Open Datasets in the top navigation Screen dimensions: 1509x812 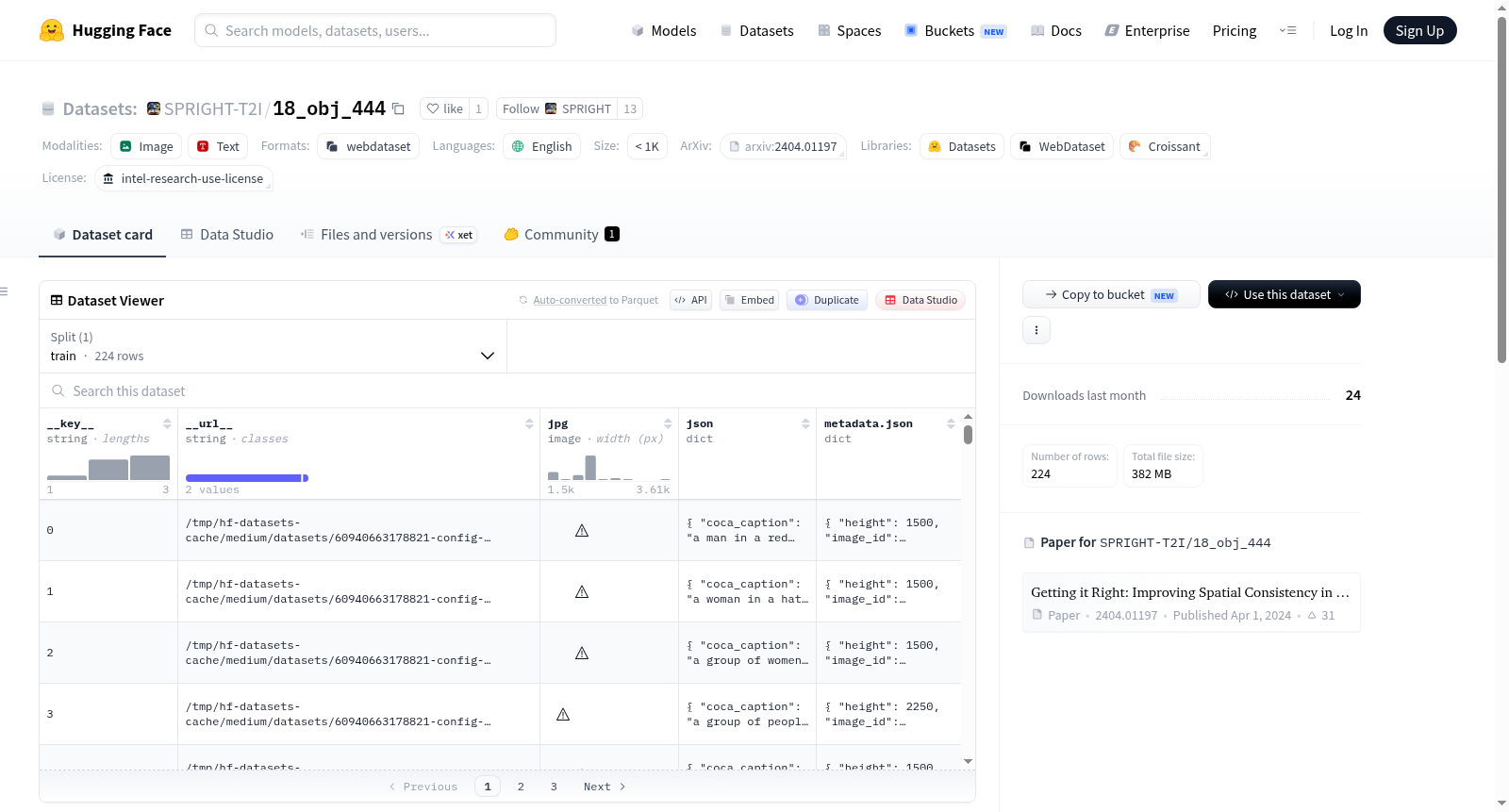[x=756, y=30]
